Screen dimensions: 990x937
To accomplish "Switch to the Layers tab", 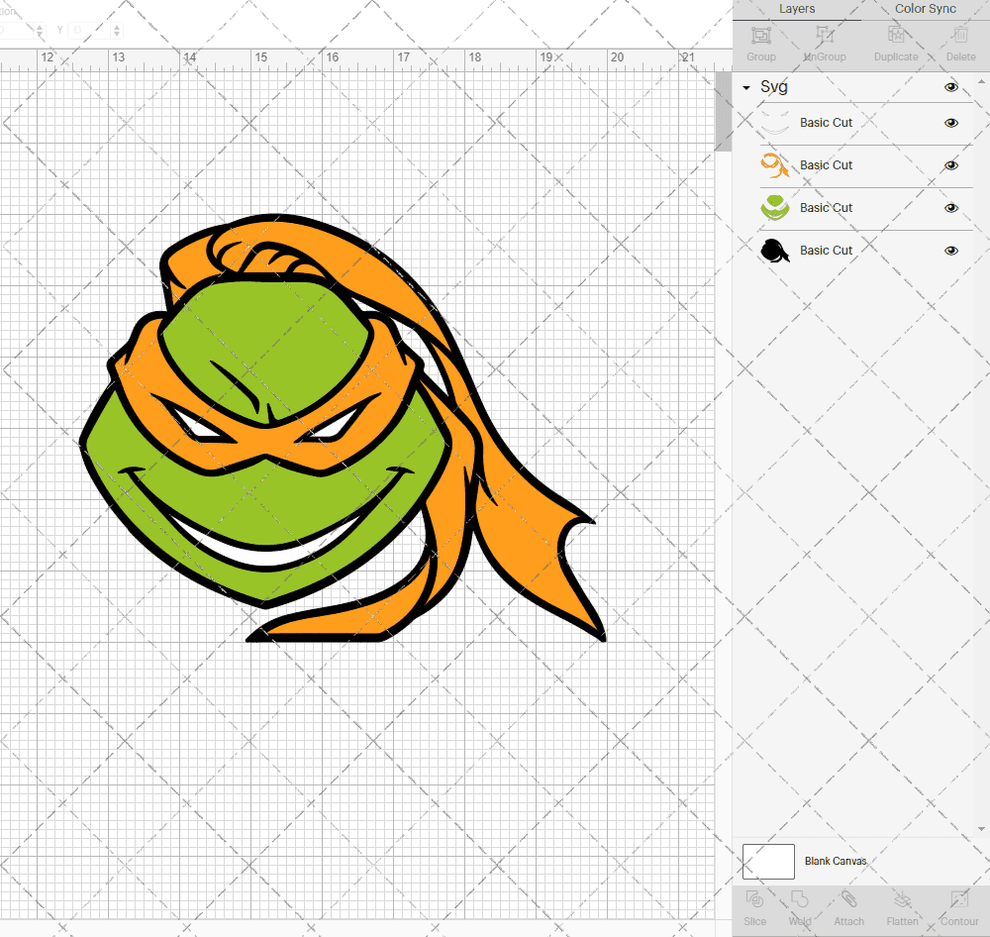I will [797, 9].
